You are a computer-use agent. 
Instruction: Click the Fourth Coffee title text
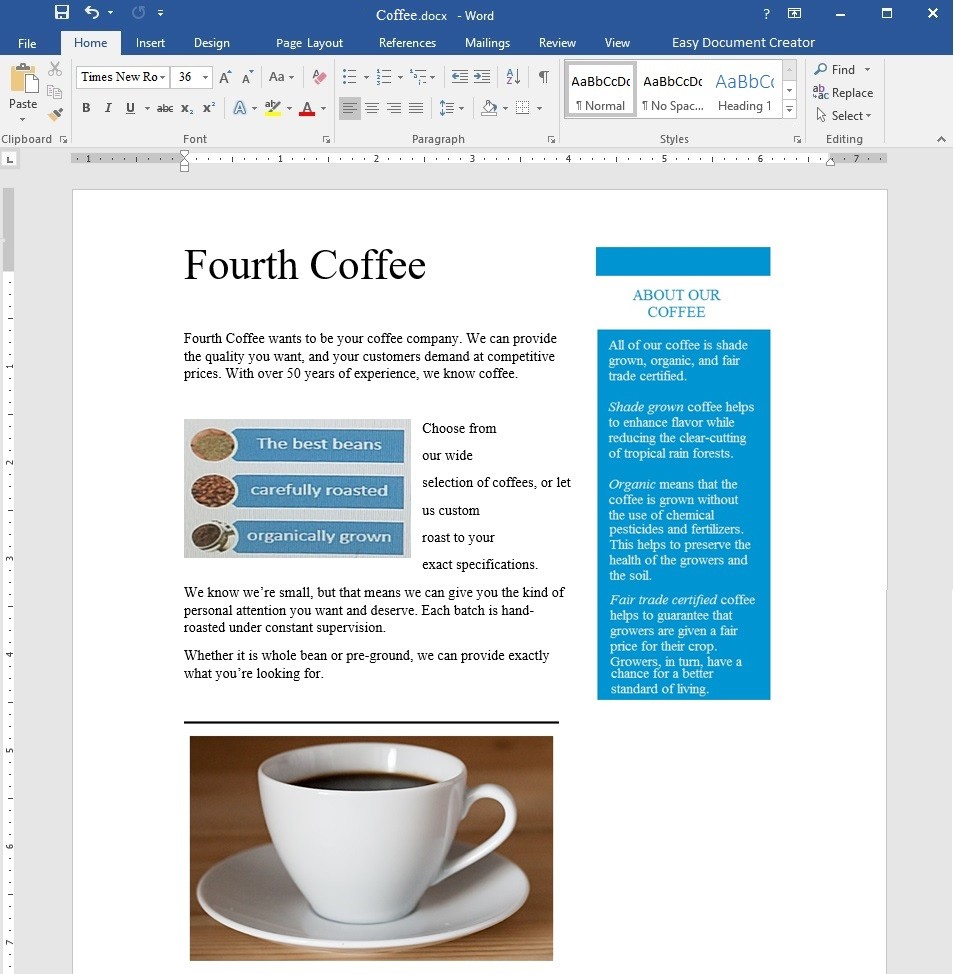point(304,265)
